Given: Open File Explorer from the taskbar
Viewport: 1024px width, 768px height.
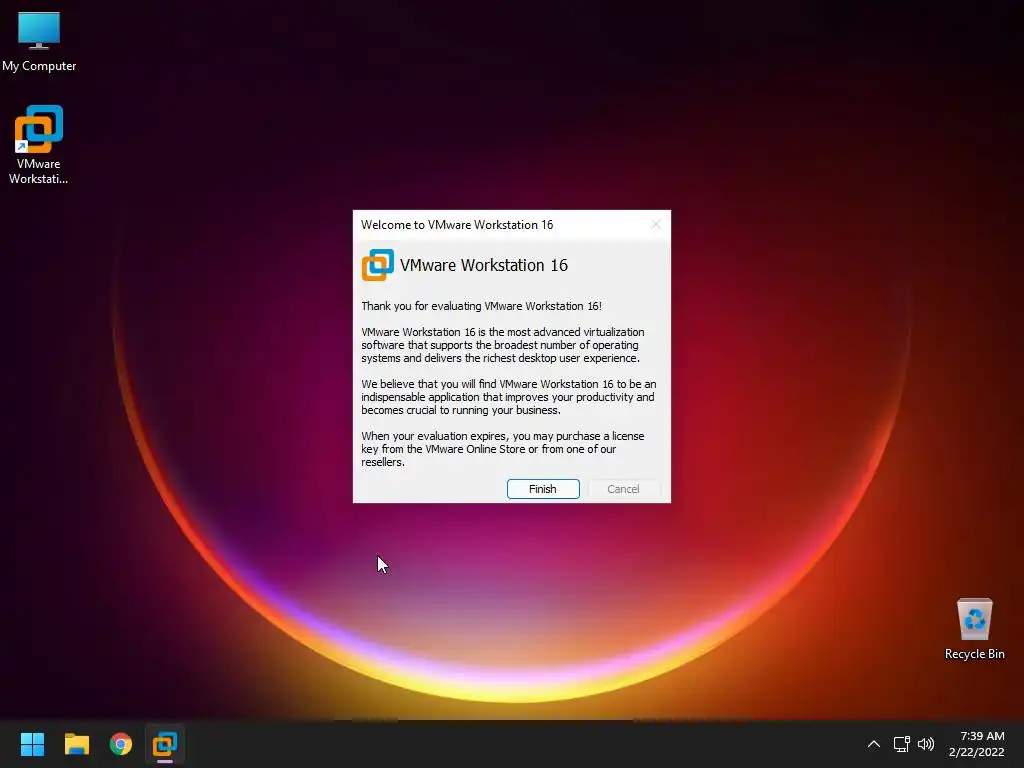Looking at the screenshot, I should (77, 744).
